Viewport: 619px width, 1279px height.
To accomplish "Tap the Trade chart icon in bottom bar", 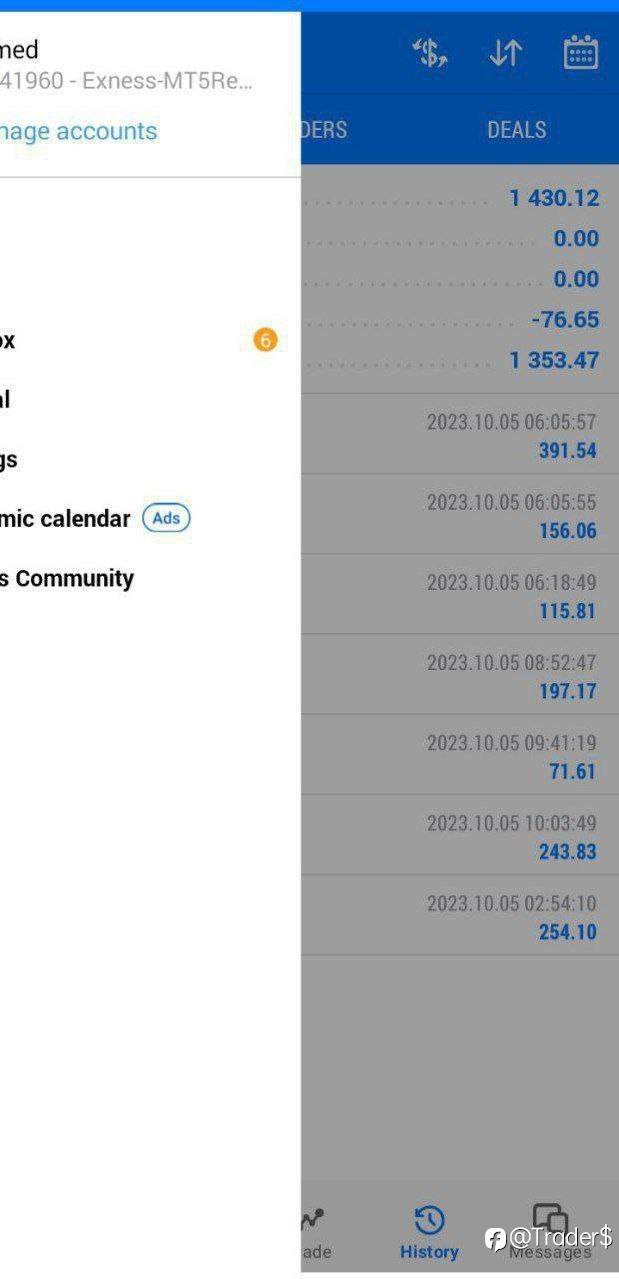I will [313, 1221].
